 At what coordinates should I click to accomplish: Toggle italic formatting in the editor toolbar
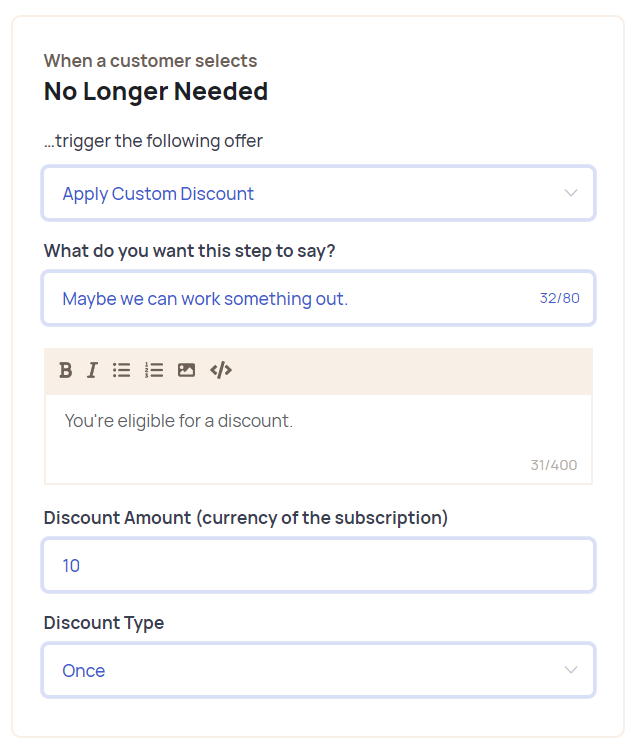click(x=92, y=370)
